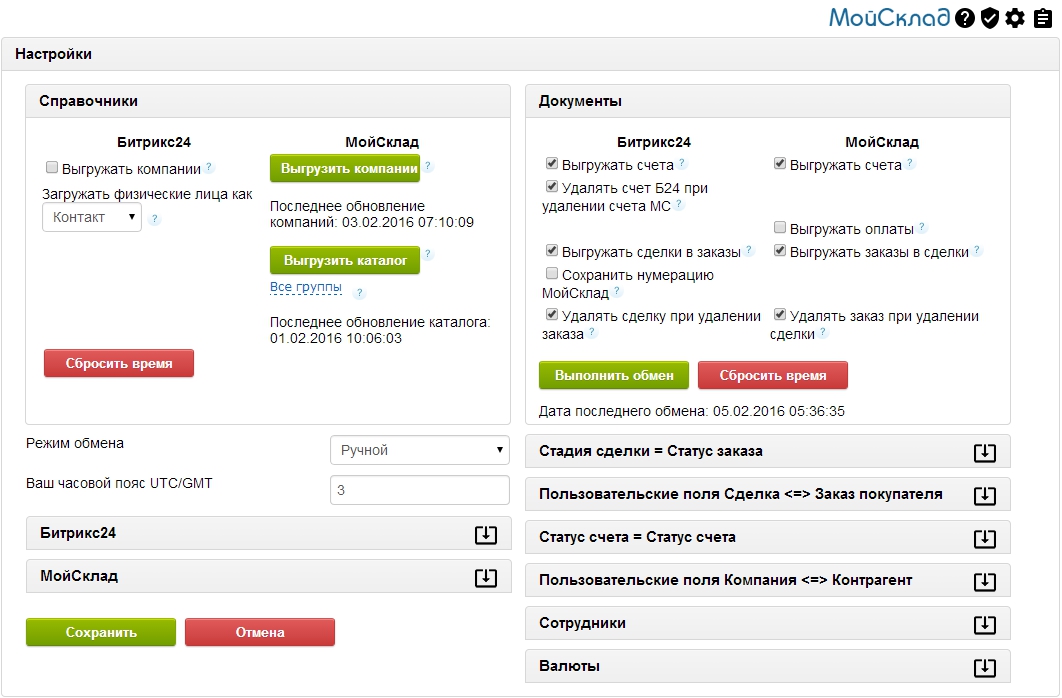Enable the Выгружать компании checkbox

(x=51, y=169)
